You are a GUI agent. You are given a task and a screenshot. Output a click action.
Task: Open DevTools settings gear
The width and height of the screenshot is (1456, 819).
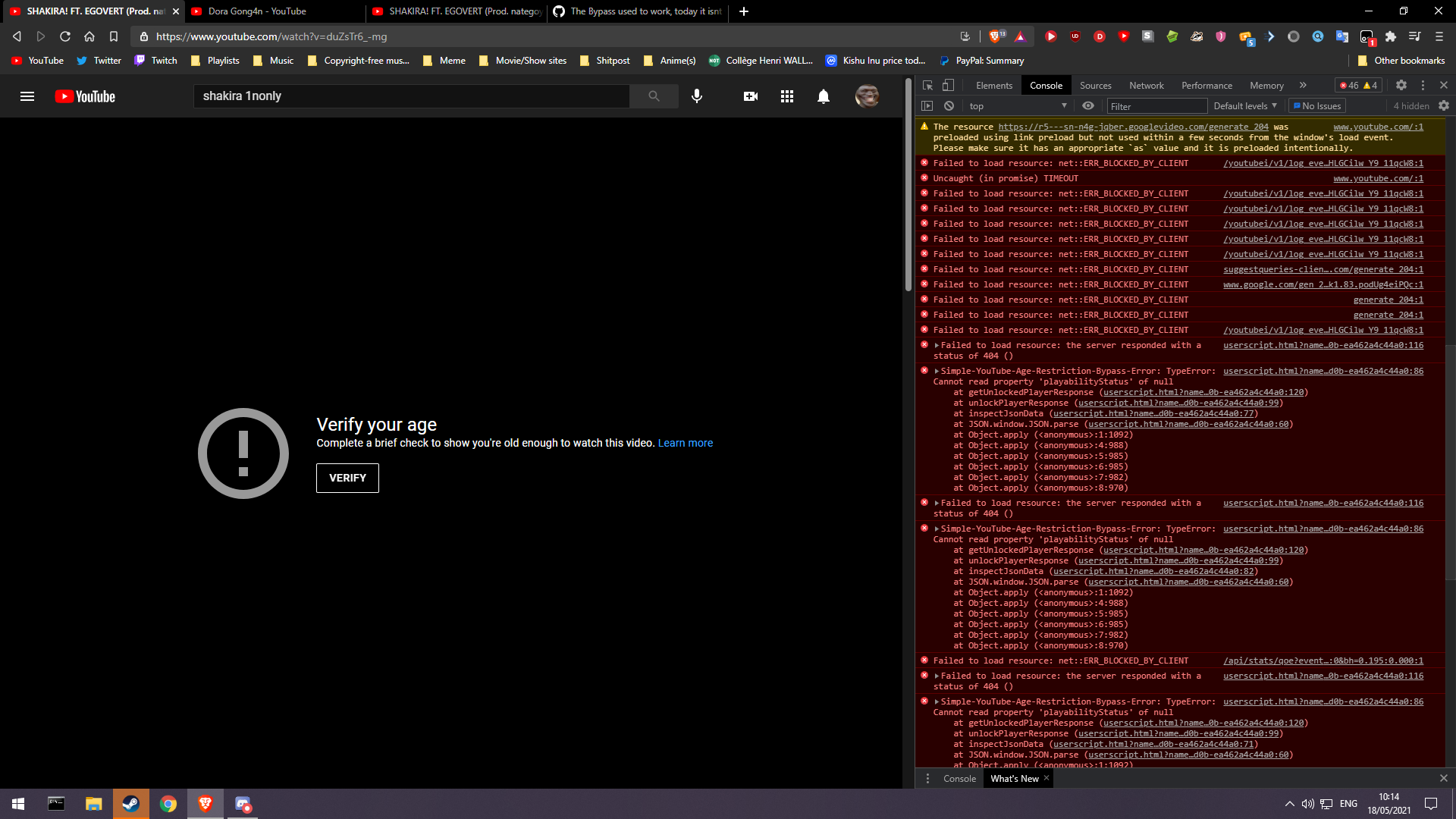pyautogui.click(x=1401, y=85)
